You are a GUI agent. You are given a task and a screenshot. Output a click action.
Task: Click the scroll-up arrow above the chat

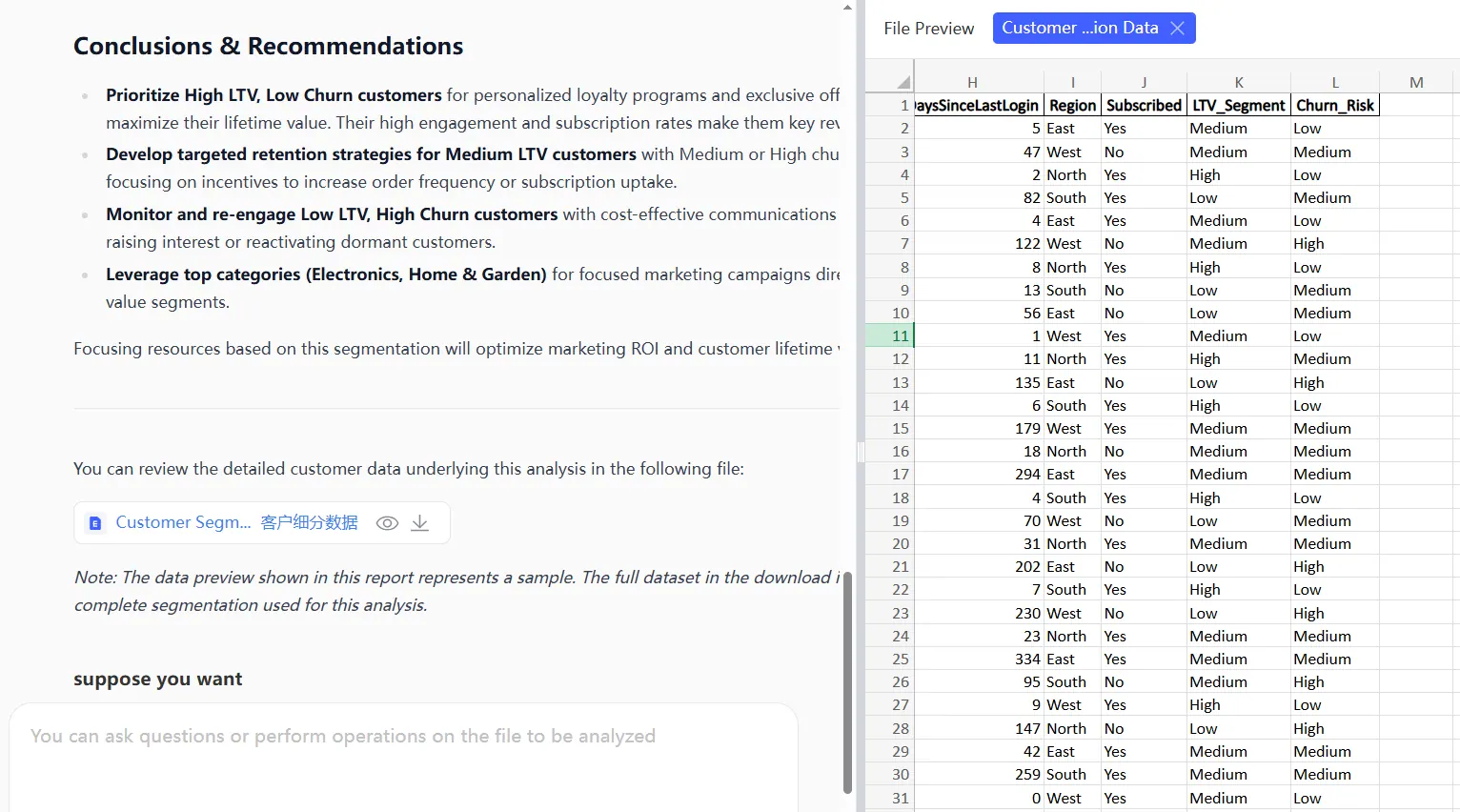click(x=847, y=7)
